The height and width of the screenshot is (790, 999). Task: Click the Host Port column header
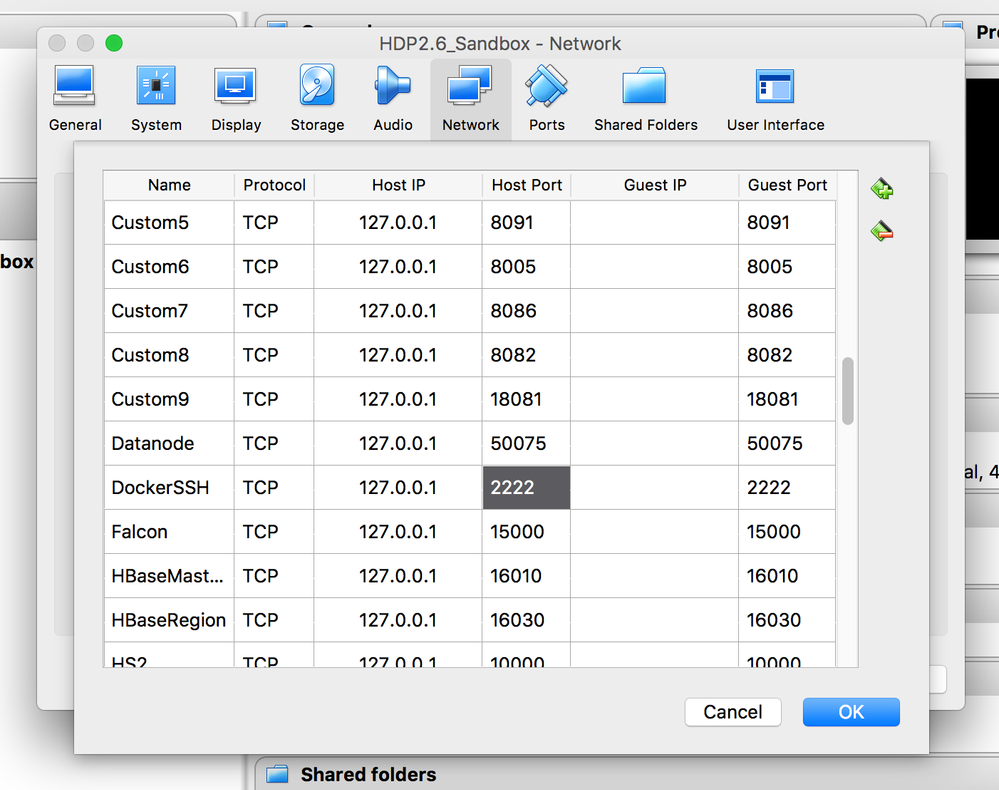click(526, 185)
